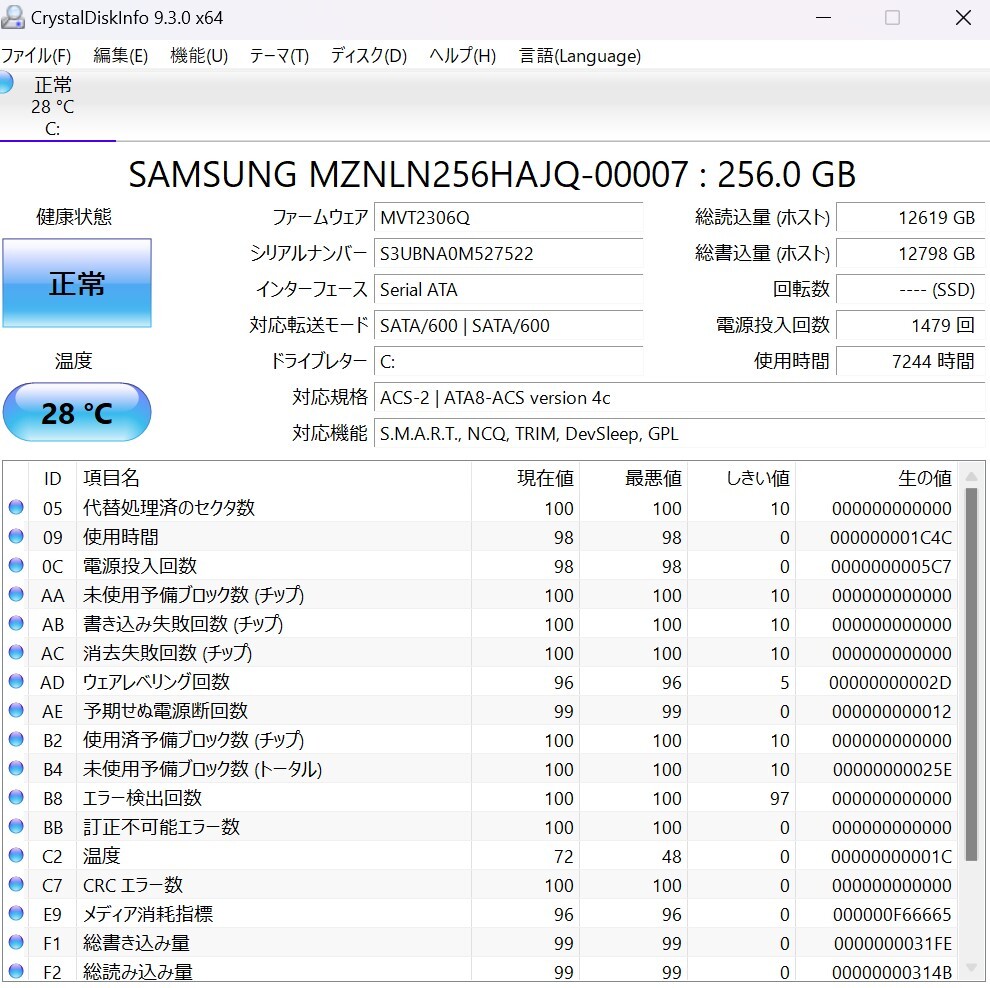Click status dot for AD ウェアレベリング回数
The width and height of the screenshot is (990, 988).
(x=16, y=681)
